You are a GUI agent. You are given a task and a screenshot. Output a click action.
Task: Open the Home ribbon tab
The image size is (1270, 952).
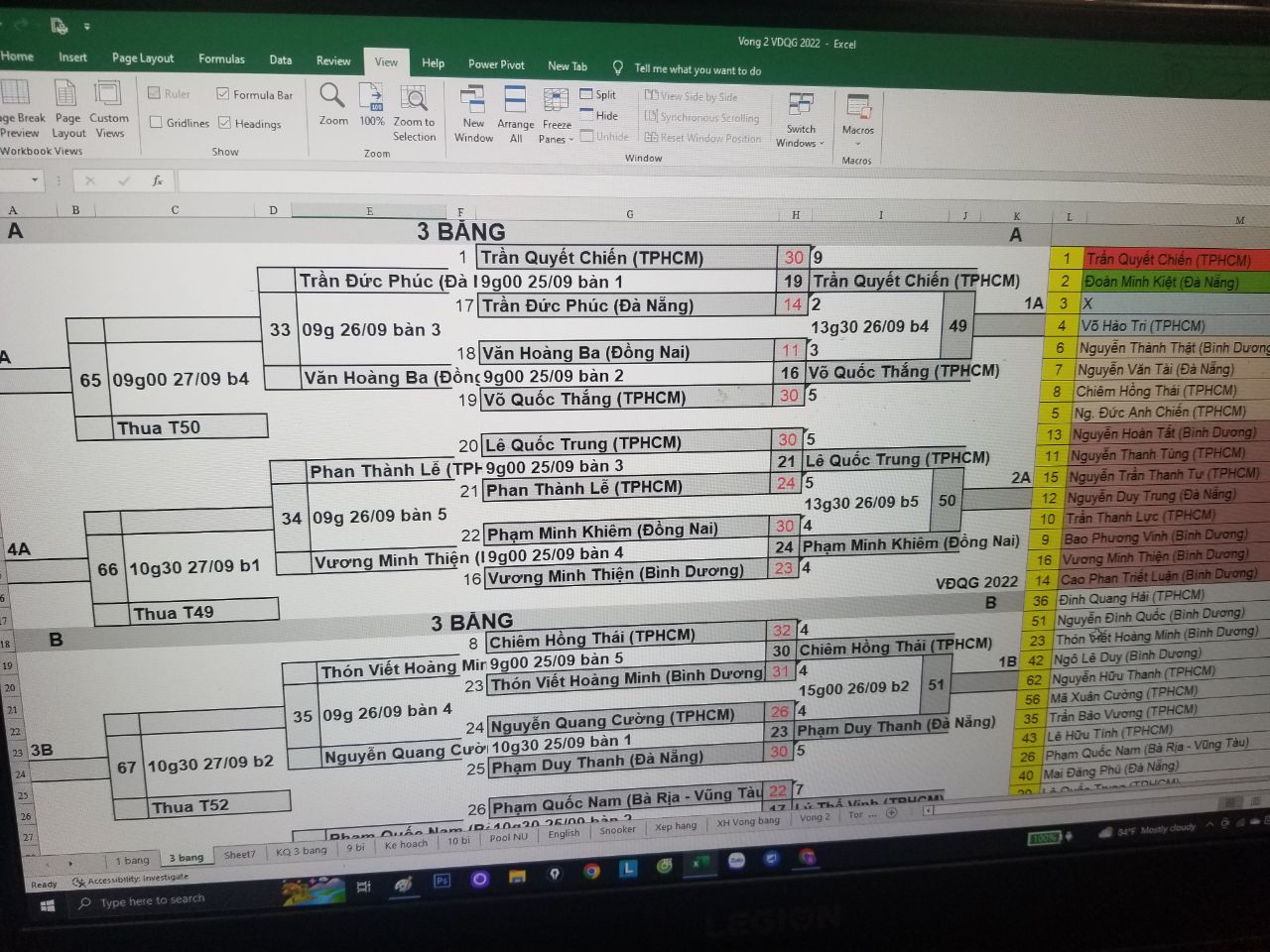tap(17, 57)
